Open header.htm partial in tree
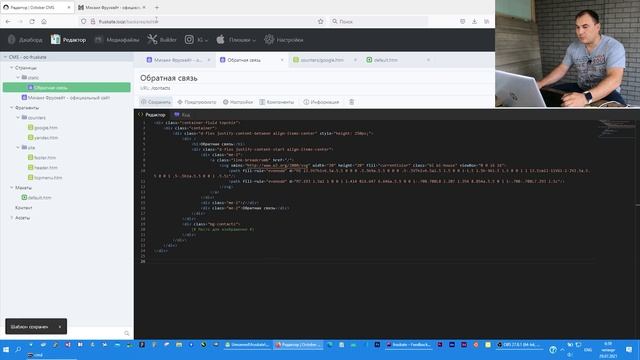 point(43,168)
